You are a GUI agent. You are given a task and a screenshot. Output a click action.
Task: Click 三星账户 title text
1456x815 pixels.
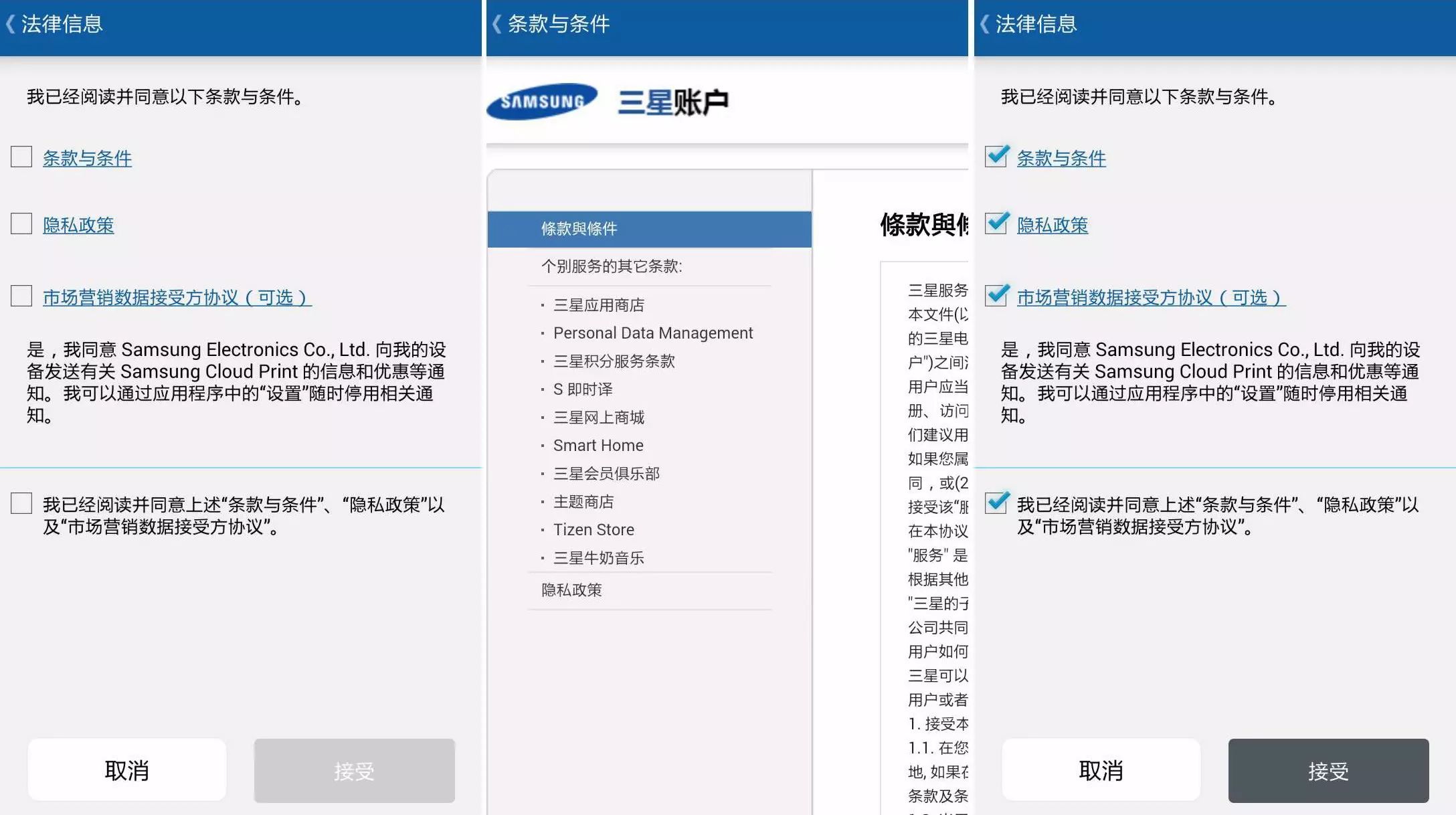[x=673, y=102]
